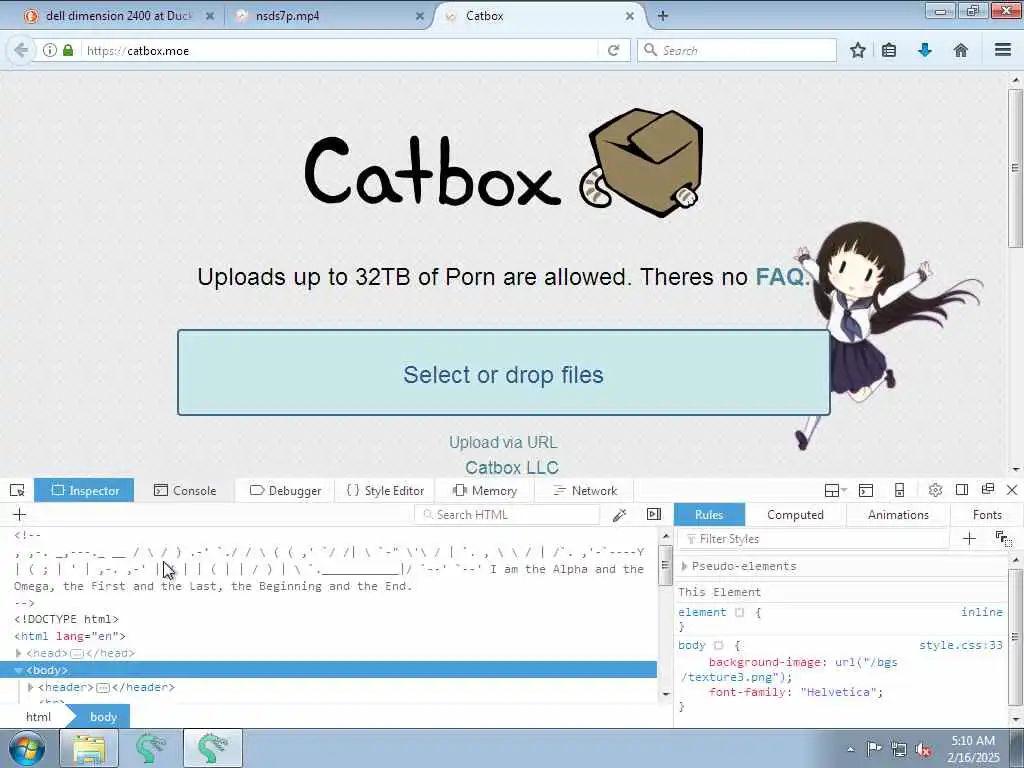Collapse the body node in markup tree
Viewport: 1024px width, 768px height.
[x=18, y=670]
